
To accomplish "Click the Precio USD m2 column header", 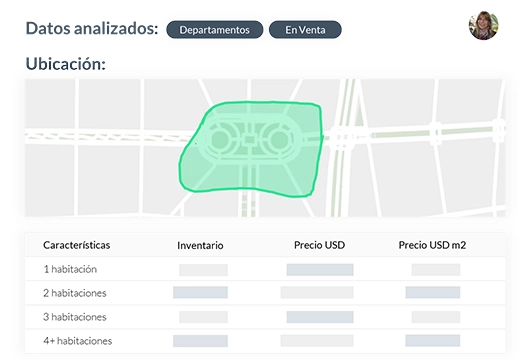I will click(x=432, y=245).
